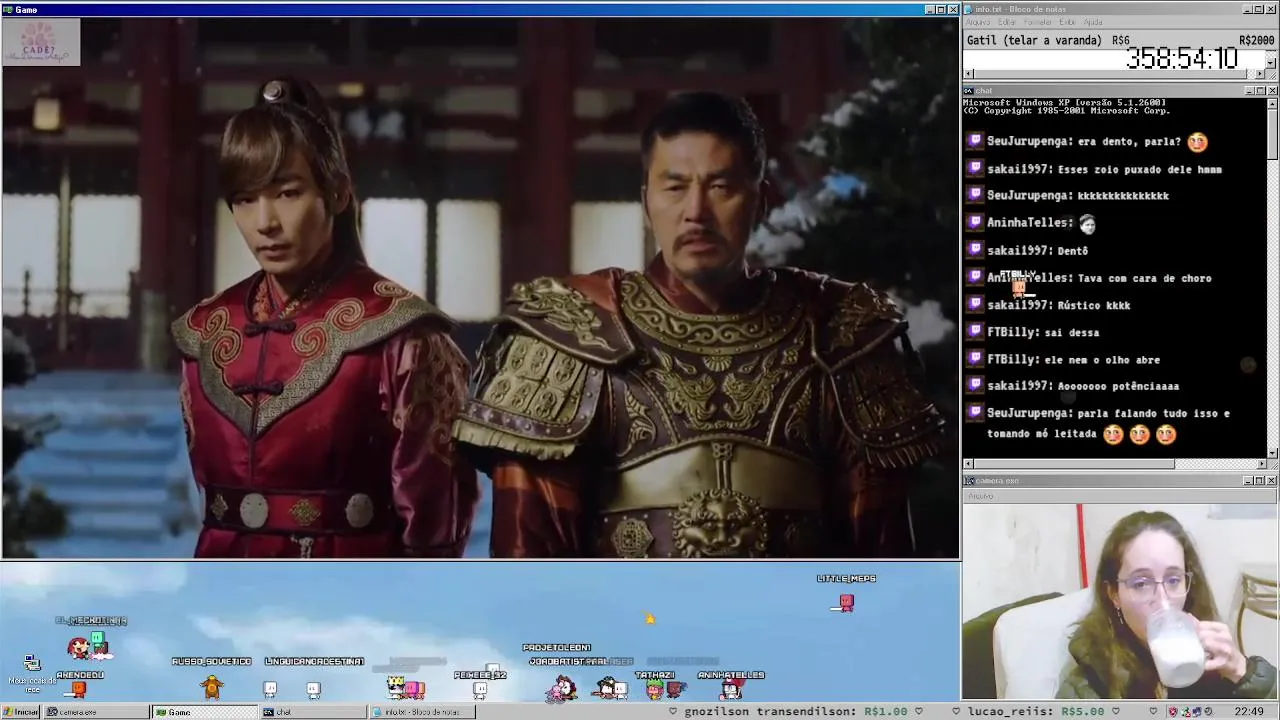Click the ANINHATELLES avatar character
Image resolution: width=1280 pixels, height=720 pixels.
[x=731, y=688]
